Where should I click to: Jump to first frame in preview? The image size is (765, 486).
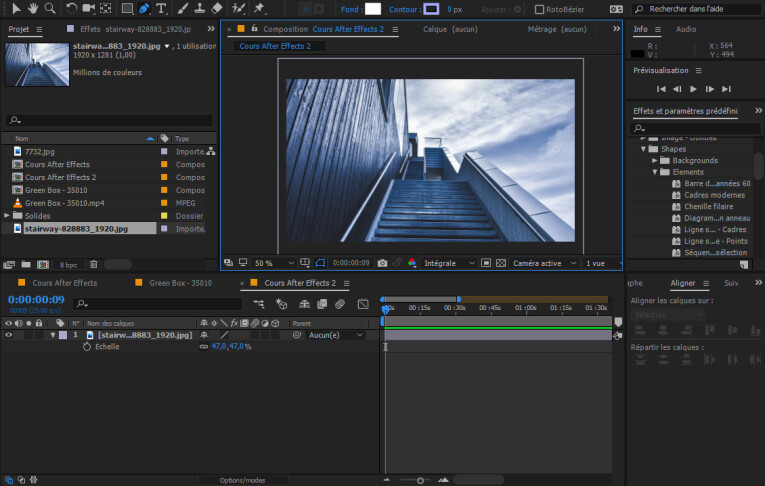661,89
